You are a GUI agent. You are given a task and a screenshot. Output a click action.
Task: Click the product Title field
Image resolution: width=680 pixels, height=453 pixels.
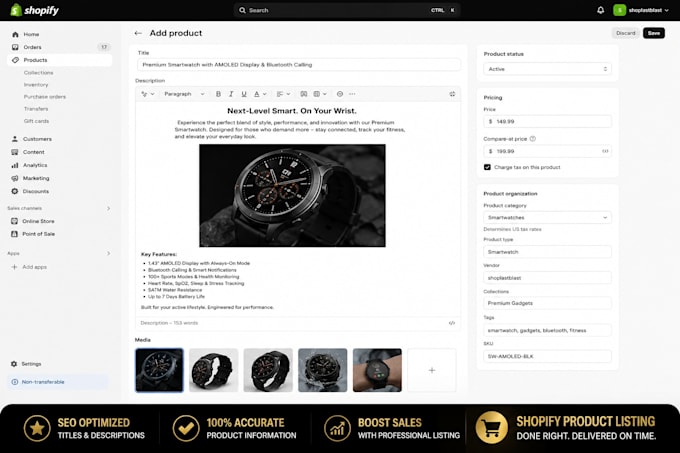pyautogui.click(x=299, y=65)
